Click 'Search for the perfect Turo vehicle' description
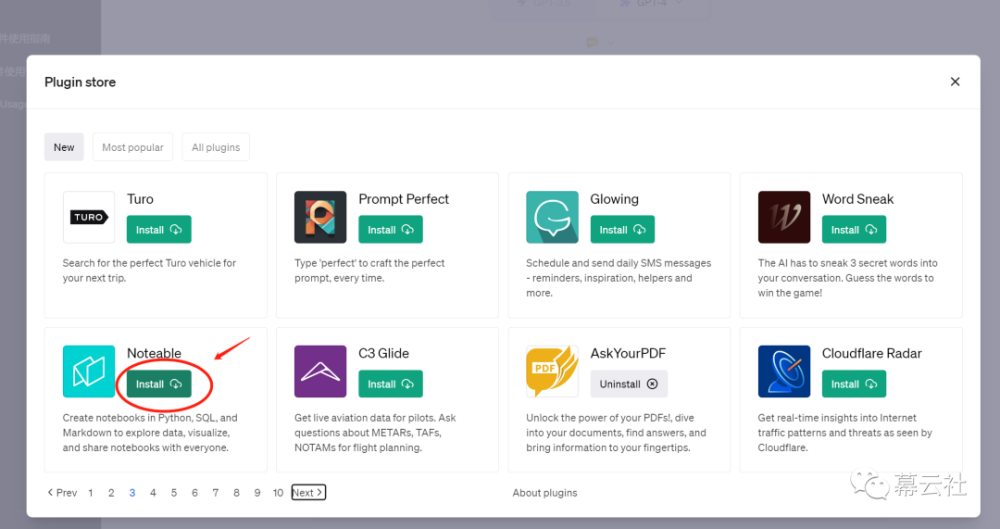 point(149,271)
